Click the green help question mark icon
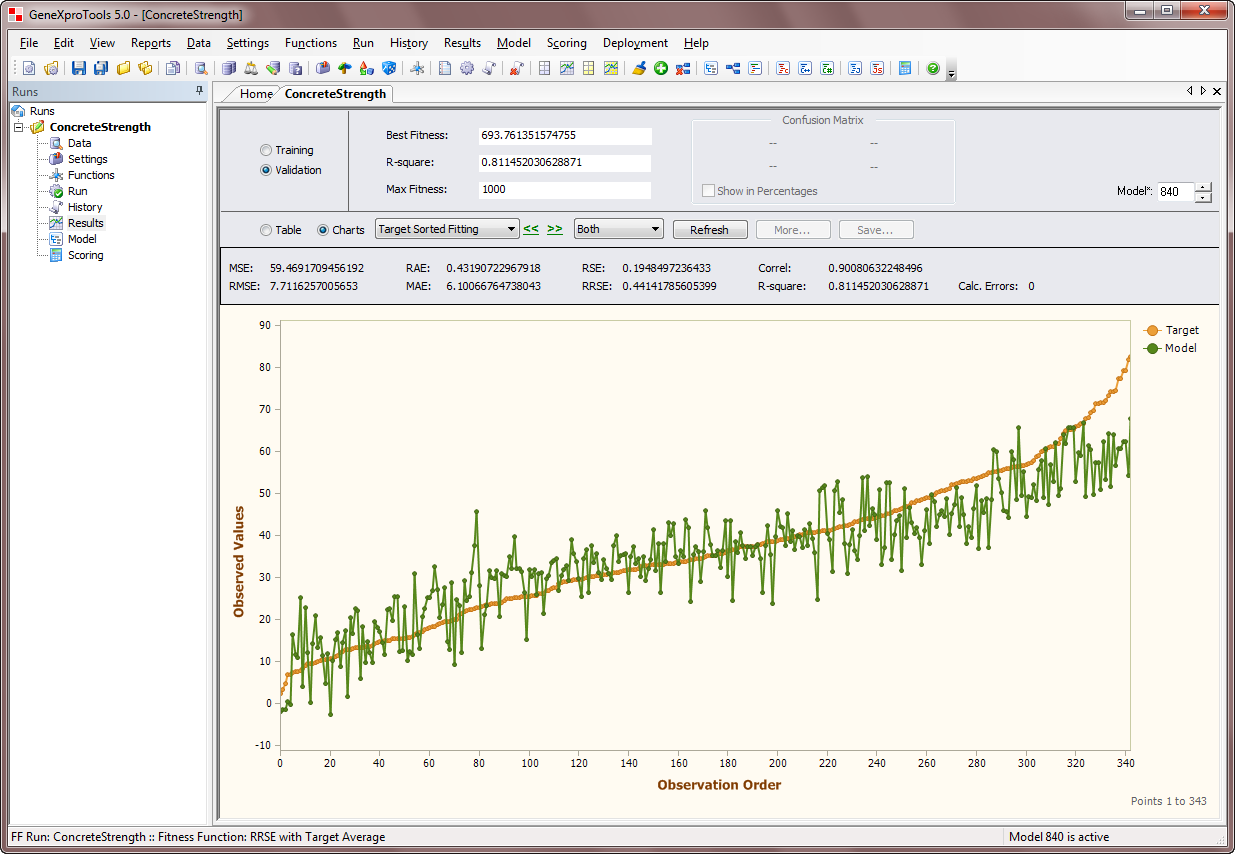This screenshot has width=1235, height=854. (x=932, y=68)
